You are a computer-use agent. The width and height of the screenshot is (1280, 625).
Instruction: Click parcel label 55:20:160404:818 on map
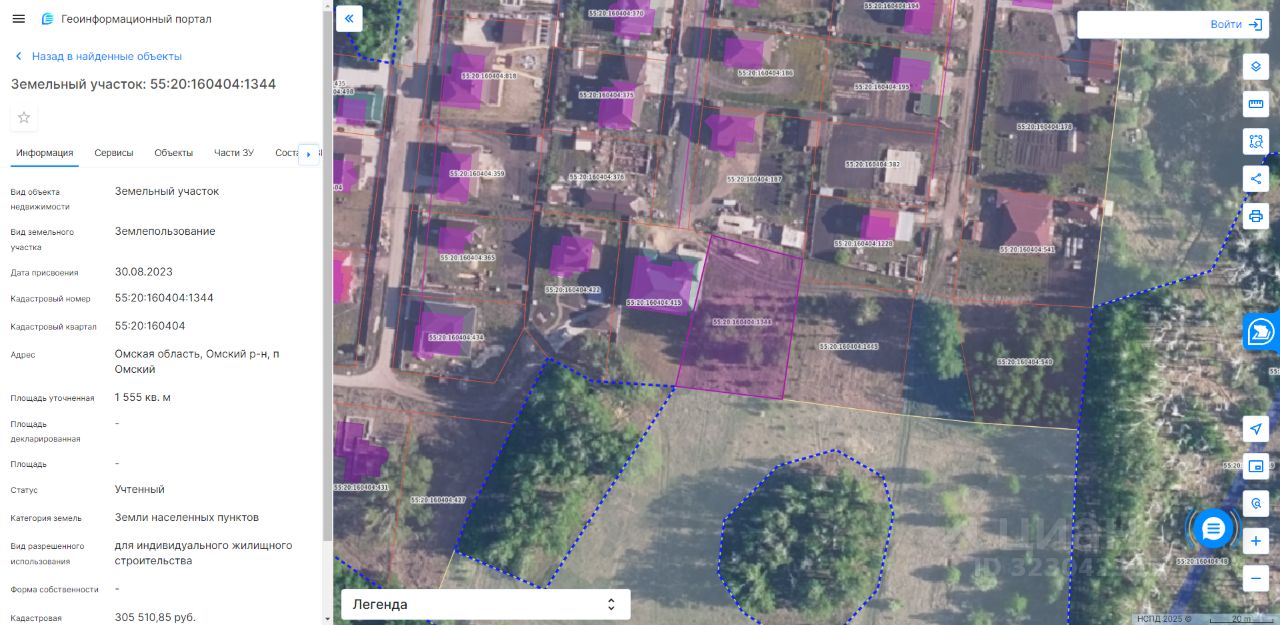click(x=488, y=76)
